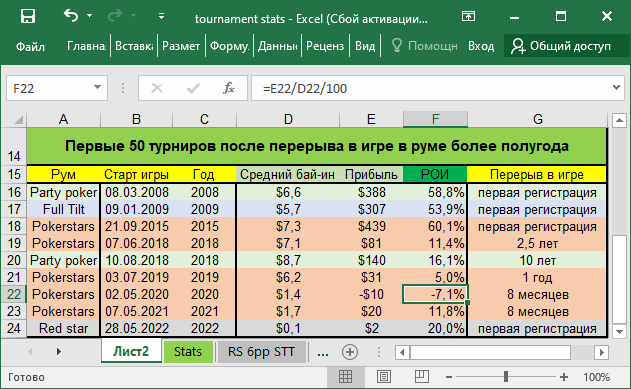The image size is (631, 389).
Task: Select column F header
Action: click(435, 119)
